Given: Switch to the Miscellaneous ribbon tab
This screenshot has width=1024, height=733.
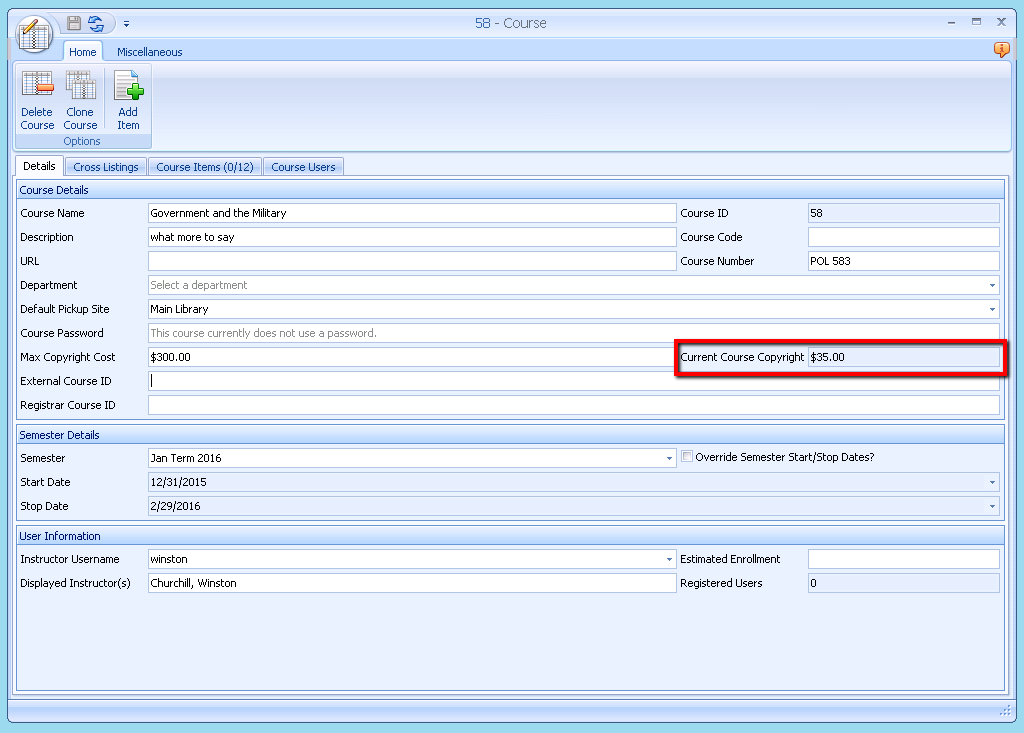Looking at the screenshot, I should coord(149,52).
